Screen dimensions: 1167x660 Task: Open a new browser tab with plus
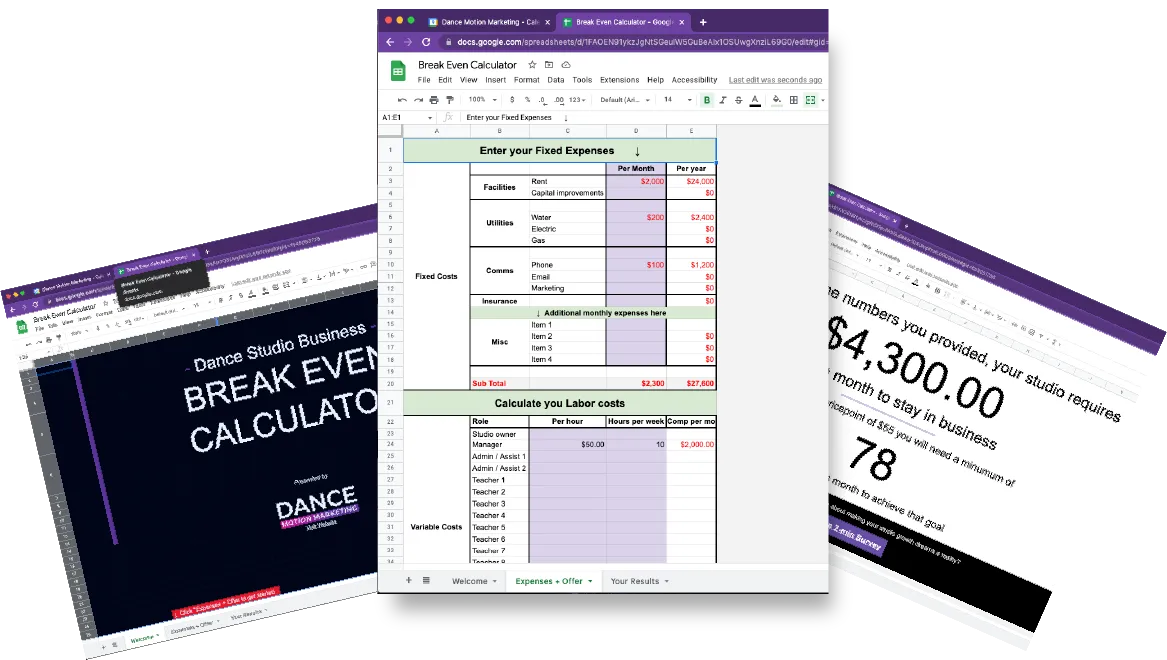(703, 22)
